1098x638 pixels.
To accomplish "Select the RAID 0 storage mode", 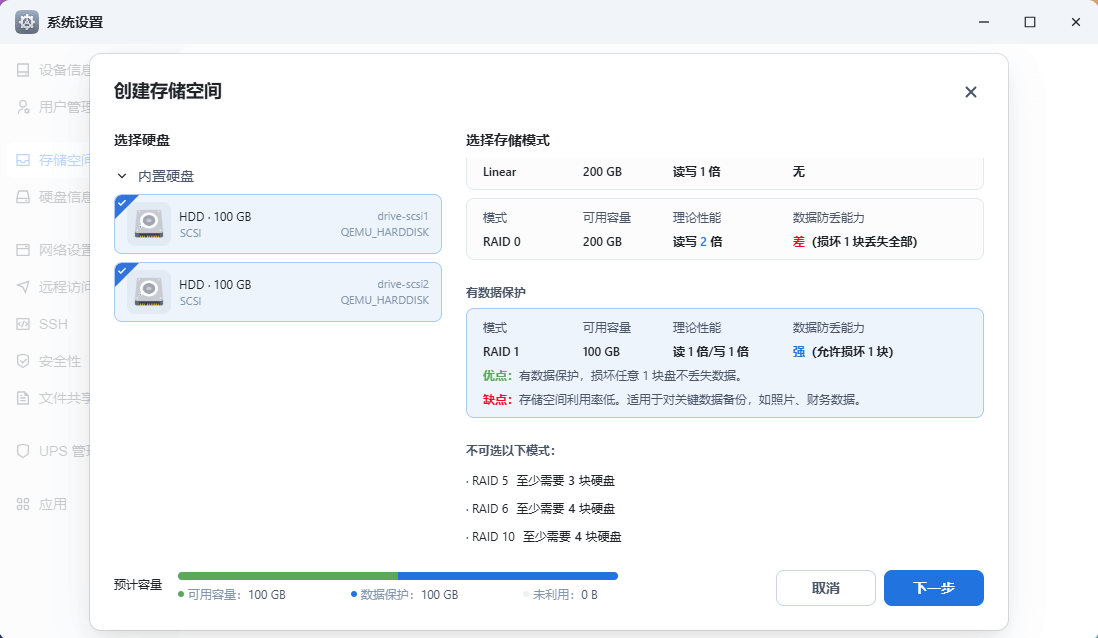I will 724,229.
